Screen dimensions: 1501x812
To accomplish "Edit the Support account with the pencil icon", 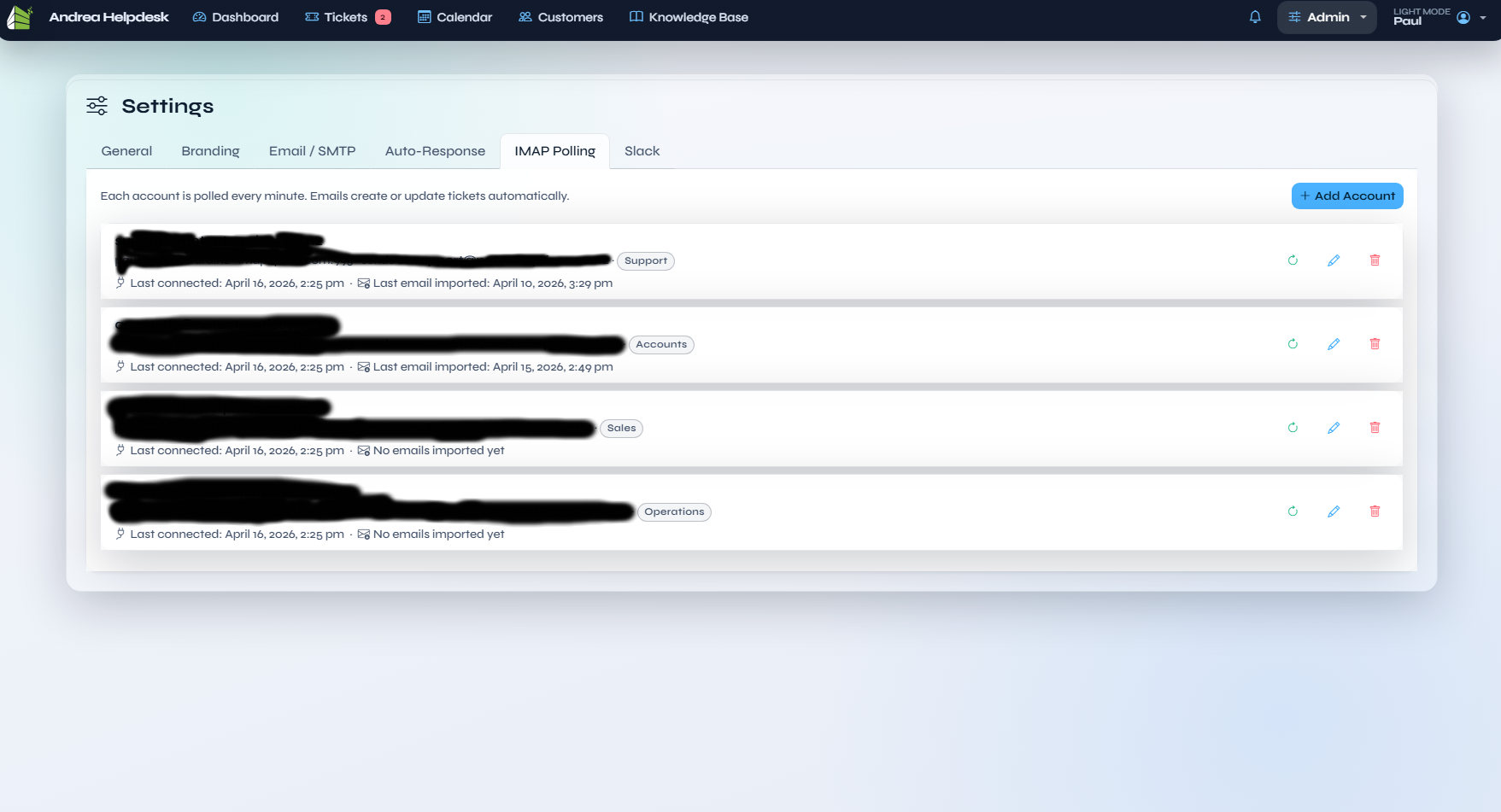I will click(1334, 260).
